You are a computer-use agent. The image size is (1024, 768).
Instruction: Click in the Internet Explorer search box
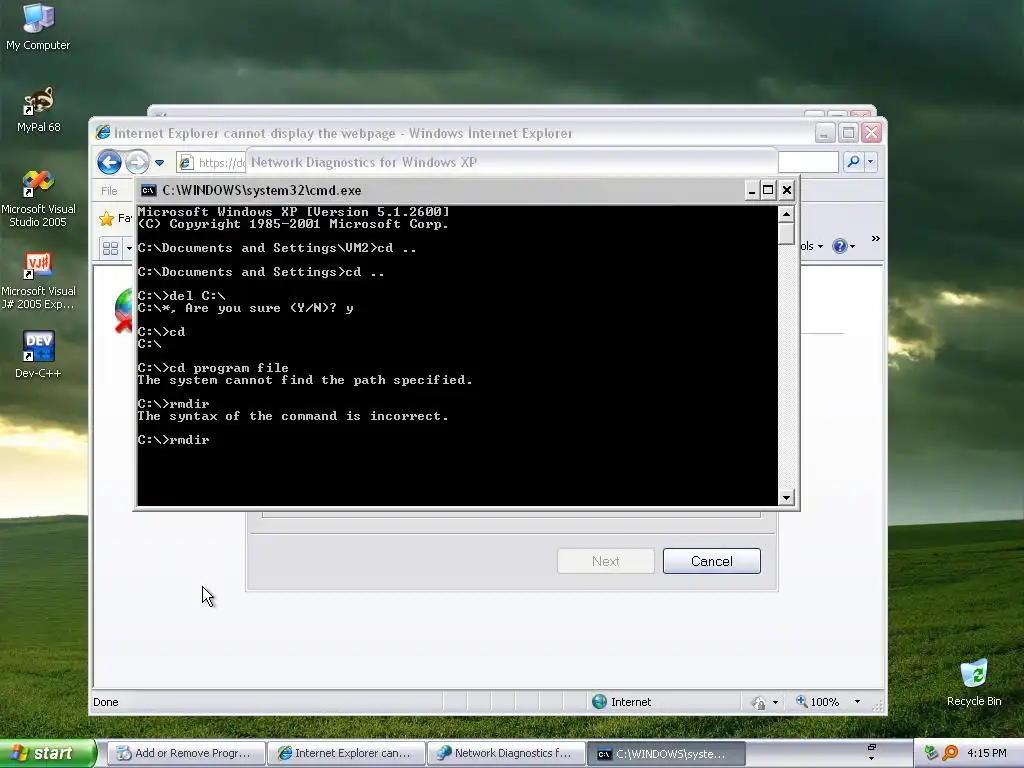[x=808, y=162]
